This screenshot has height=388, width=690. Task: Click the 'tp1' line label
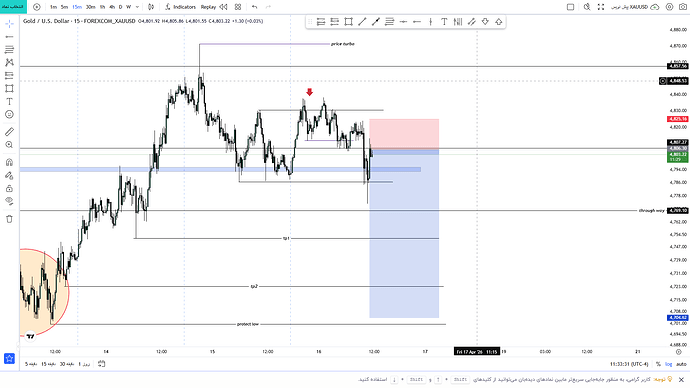click(286, 238)
